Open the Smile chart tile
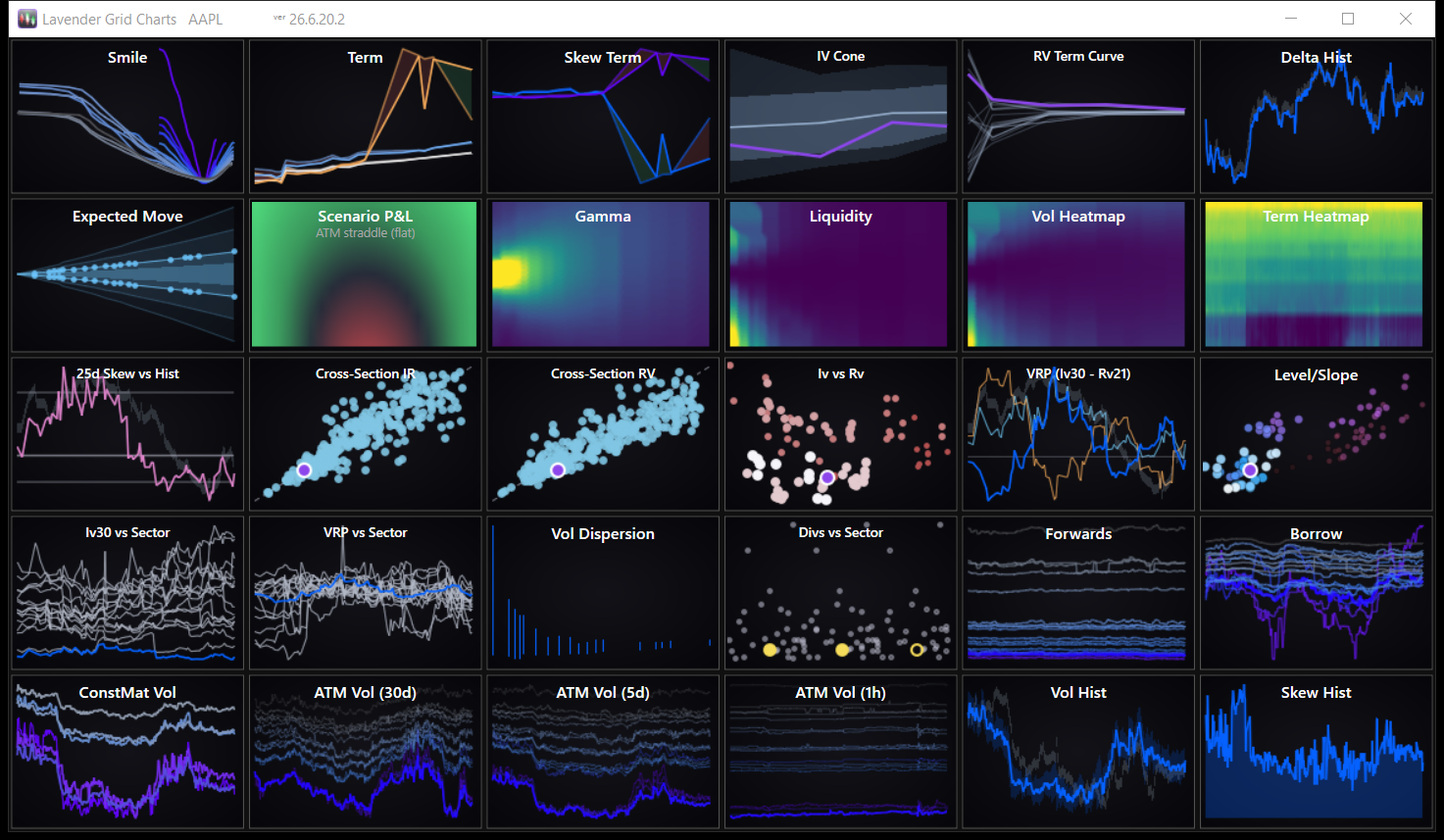1444x840 pixels. (x=127, y=117)
